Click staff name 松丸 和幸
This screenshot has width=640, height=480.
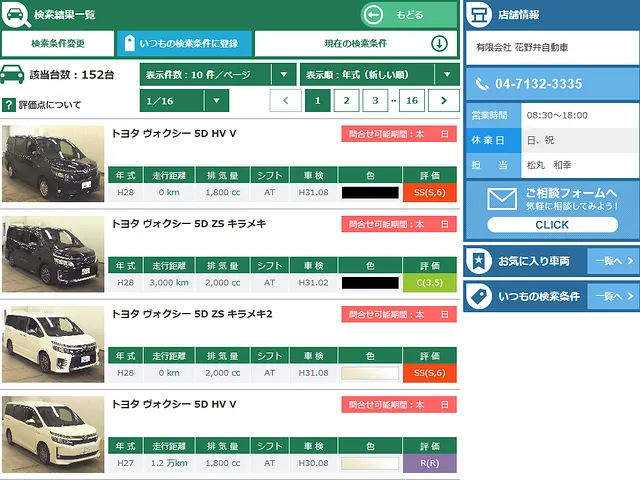point(549,165)
